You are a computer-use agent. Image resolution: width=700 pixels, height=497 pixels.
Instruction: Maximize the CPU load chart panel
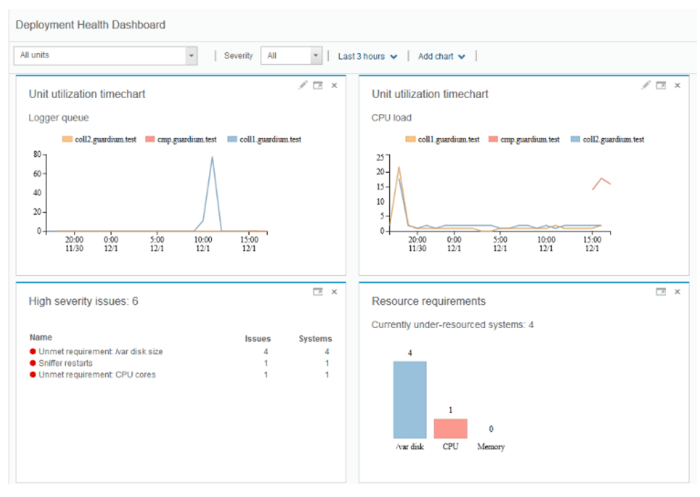pos(661,85)
